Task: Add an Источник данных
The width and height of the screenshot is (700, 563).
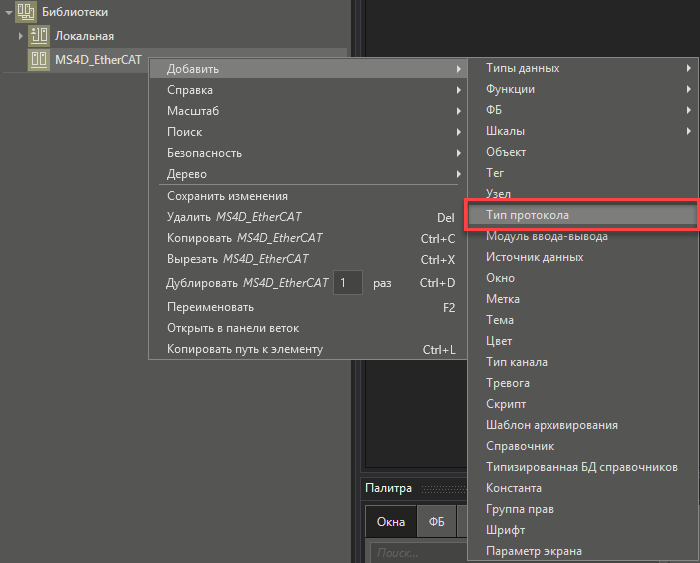Action: (x=583, y=257)
